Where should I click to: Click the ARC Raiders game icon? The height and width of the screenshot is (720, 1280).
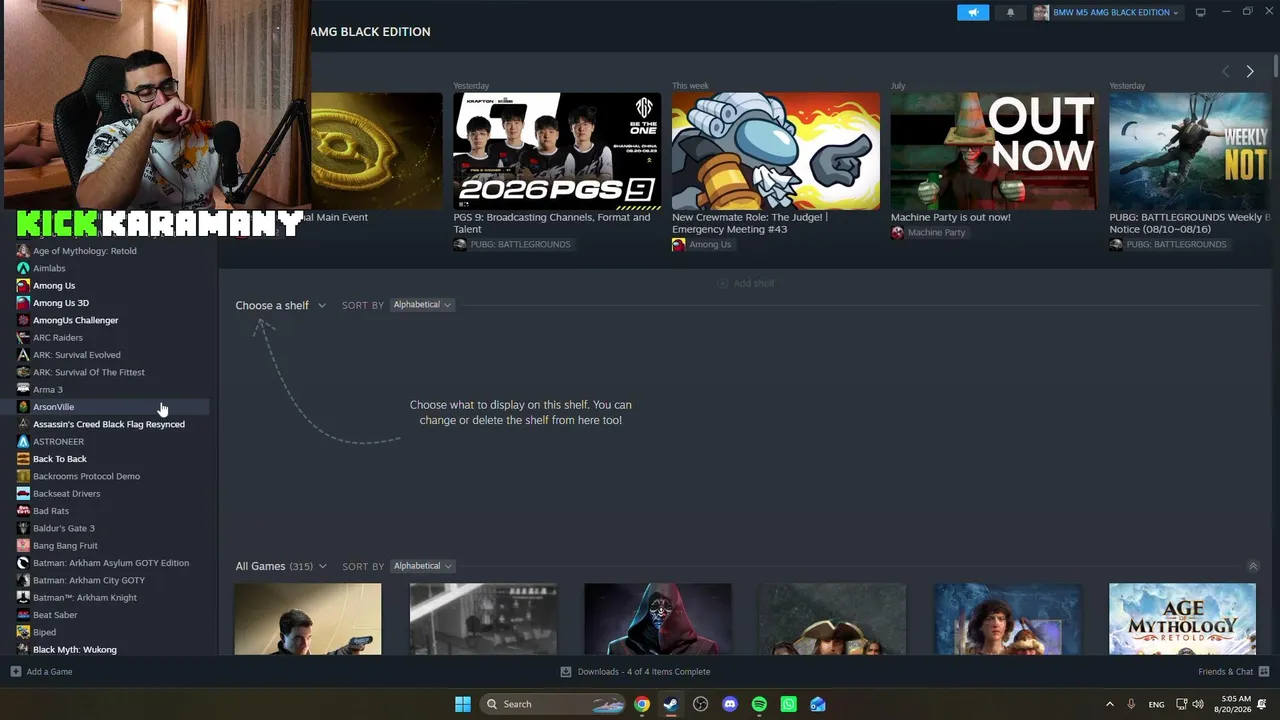pos(23,338)
